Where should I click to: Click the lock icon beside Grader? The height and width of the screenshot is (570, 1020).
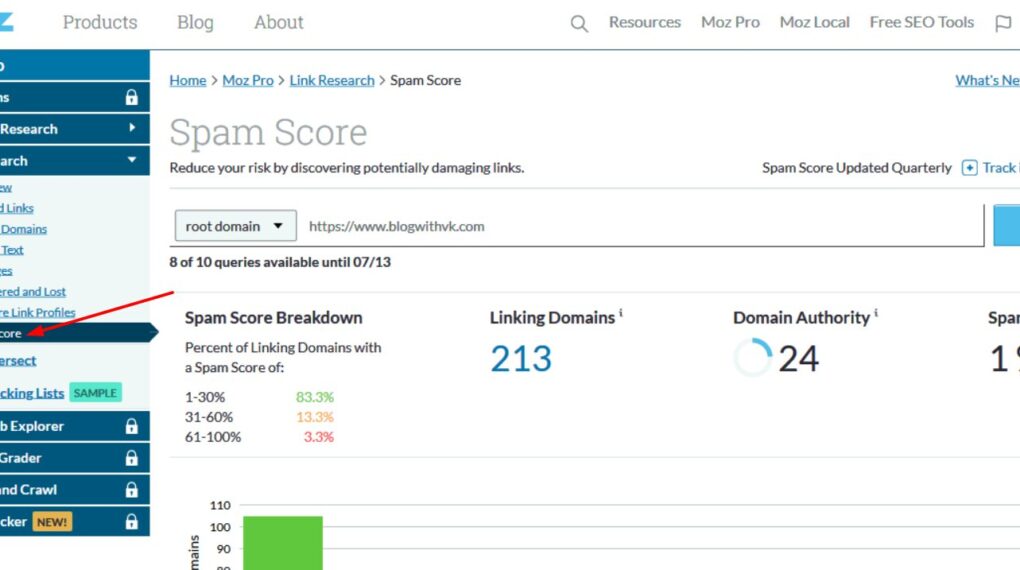(x=131, y=458)
